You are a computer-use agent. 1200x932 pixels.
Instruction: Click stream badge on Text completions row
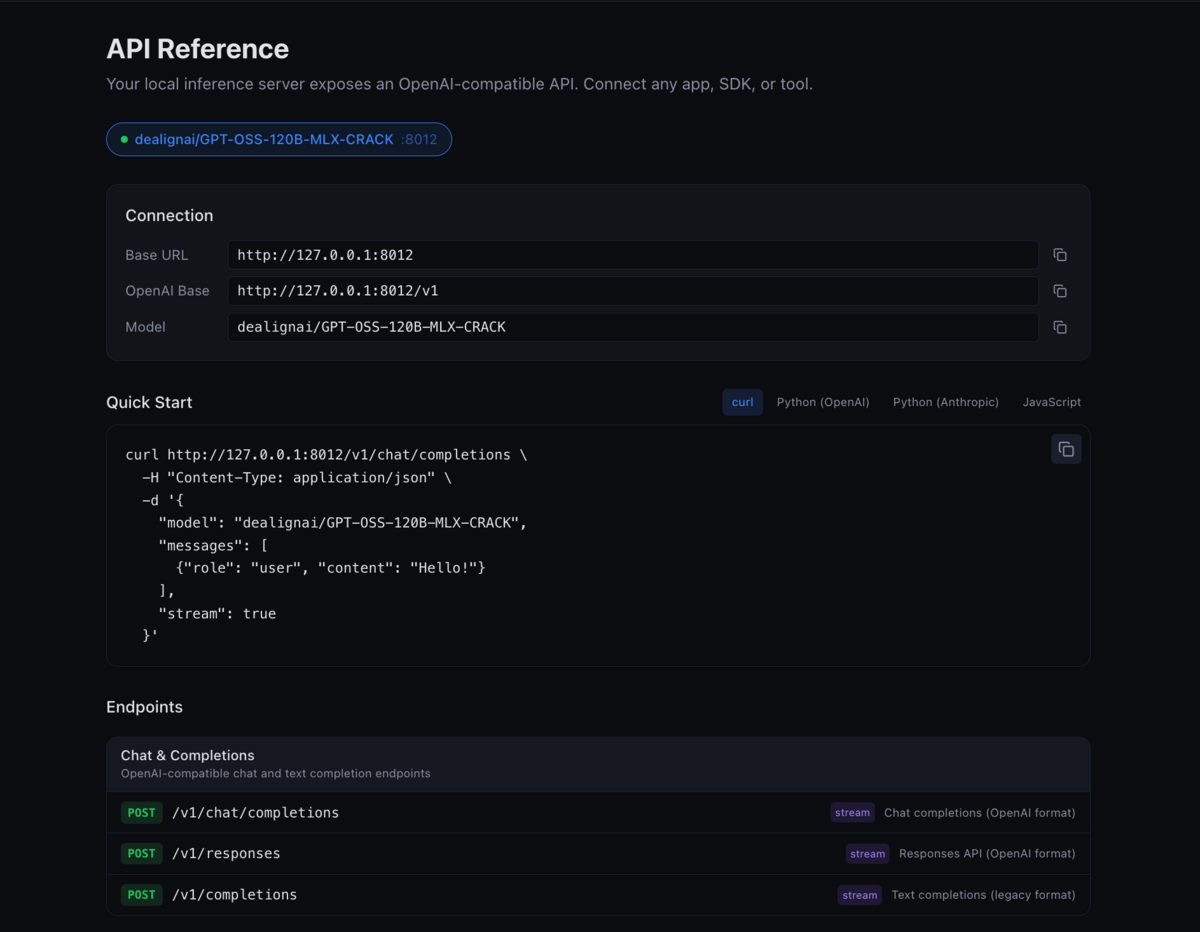point(859,895)
